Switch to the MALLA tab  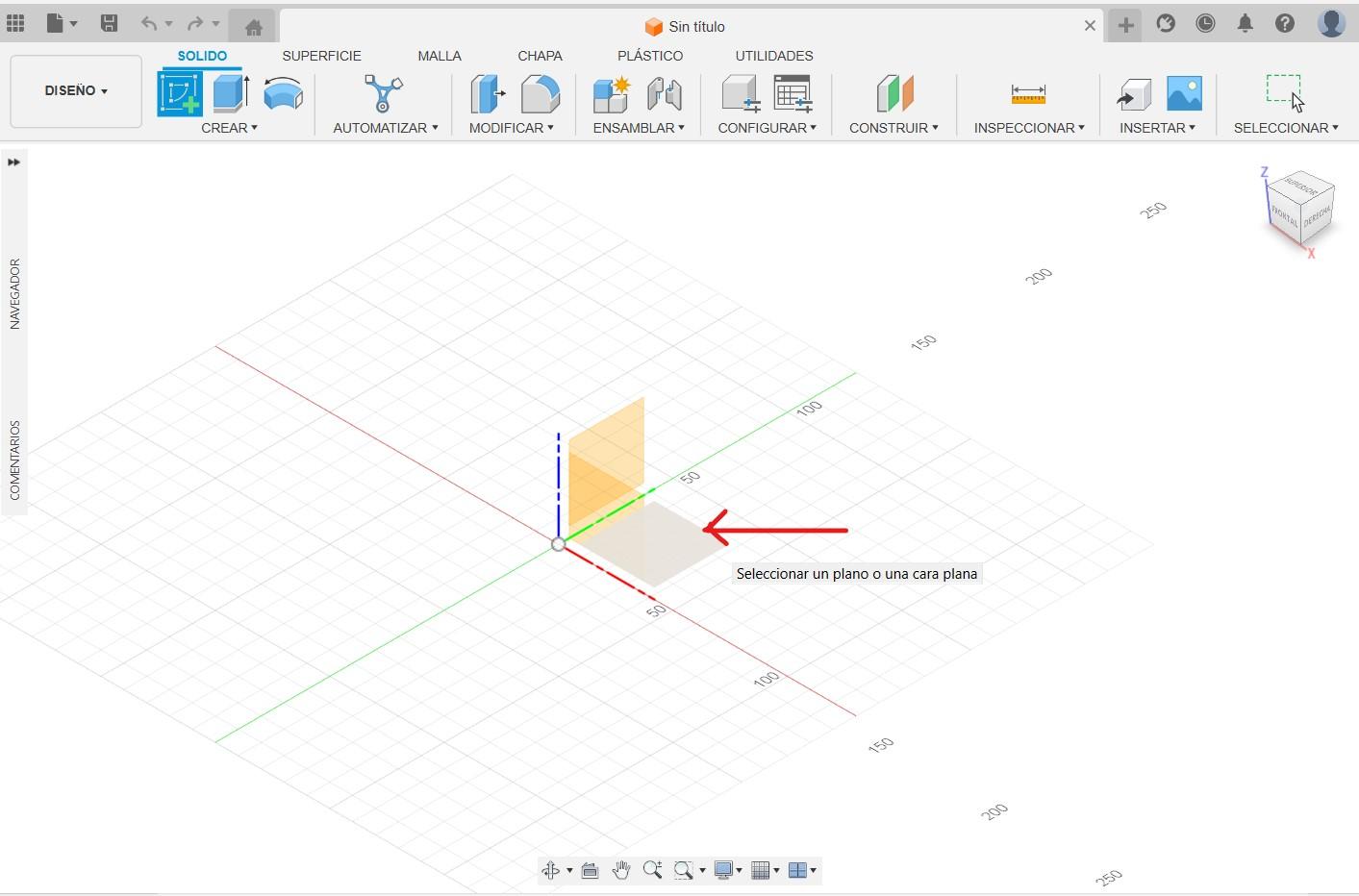pyautogui.click(x=440, y=56)
